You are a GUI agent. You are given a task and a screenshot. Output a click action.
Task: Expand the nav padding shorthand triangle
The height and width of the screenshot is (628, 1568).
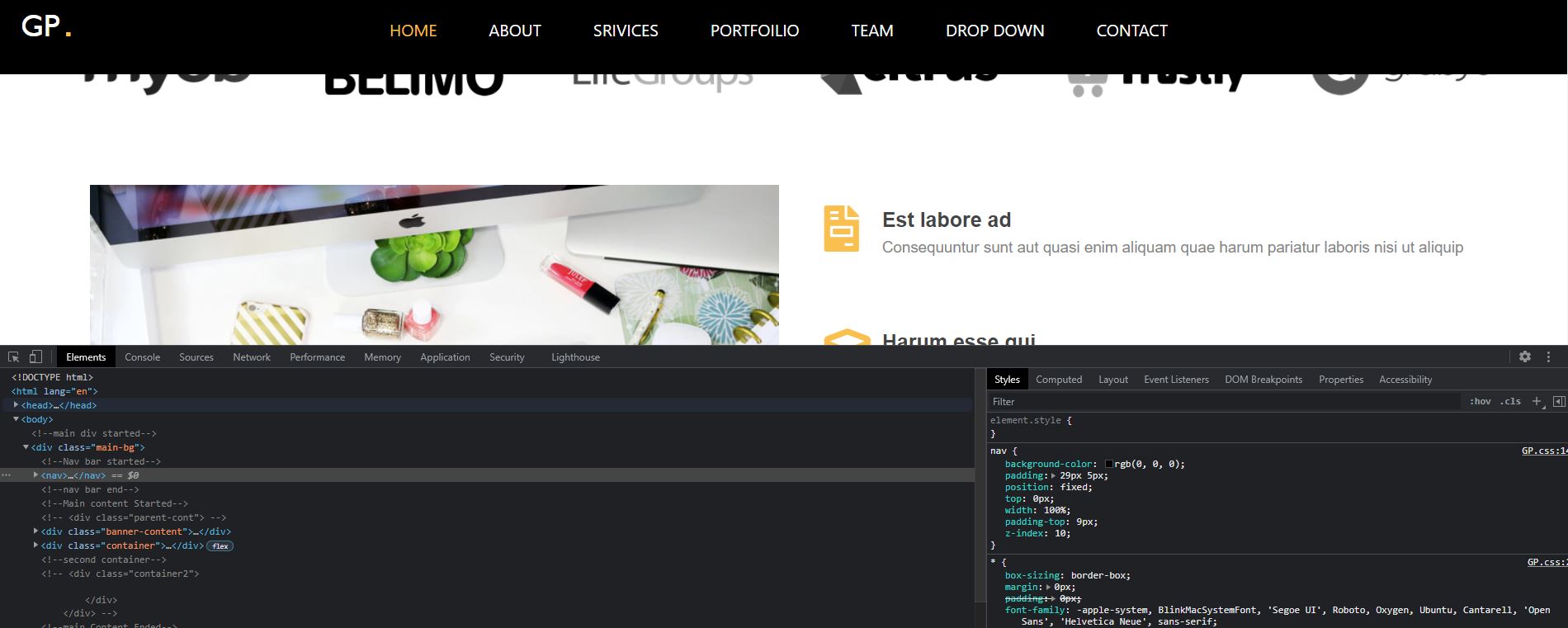coord(1053,475)
